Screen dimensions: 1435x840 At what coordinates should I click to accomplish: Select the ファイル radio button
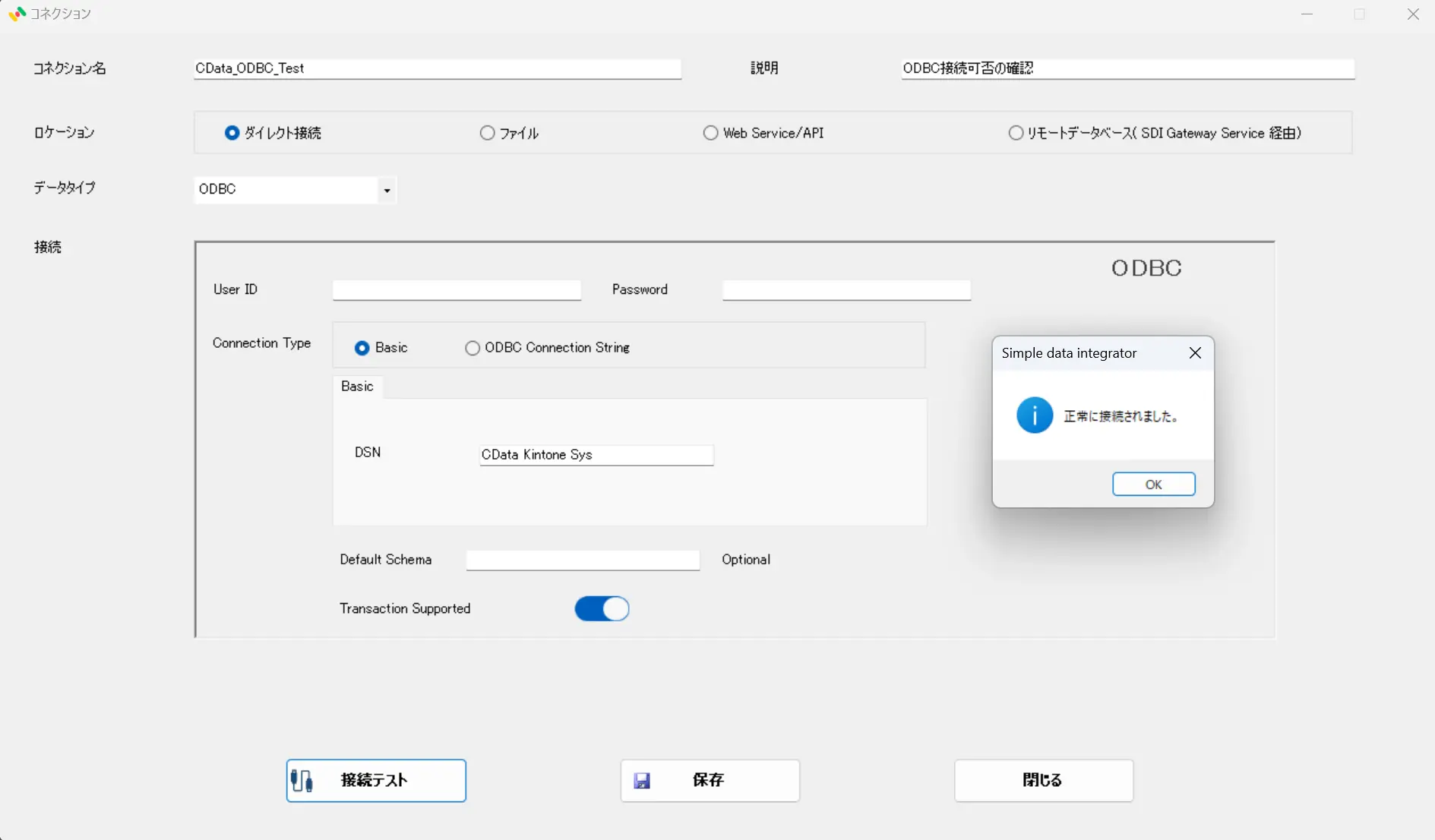coord(487,133)
